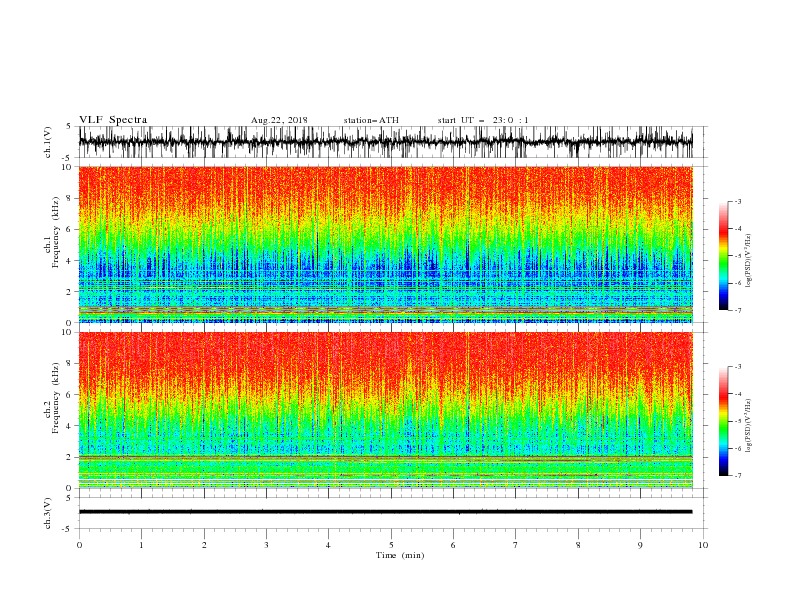Screen dimensions: 792x612
Task: Select the "ch.3(V)" axis label
Action: point(48,513)
